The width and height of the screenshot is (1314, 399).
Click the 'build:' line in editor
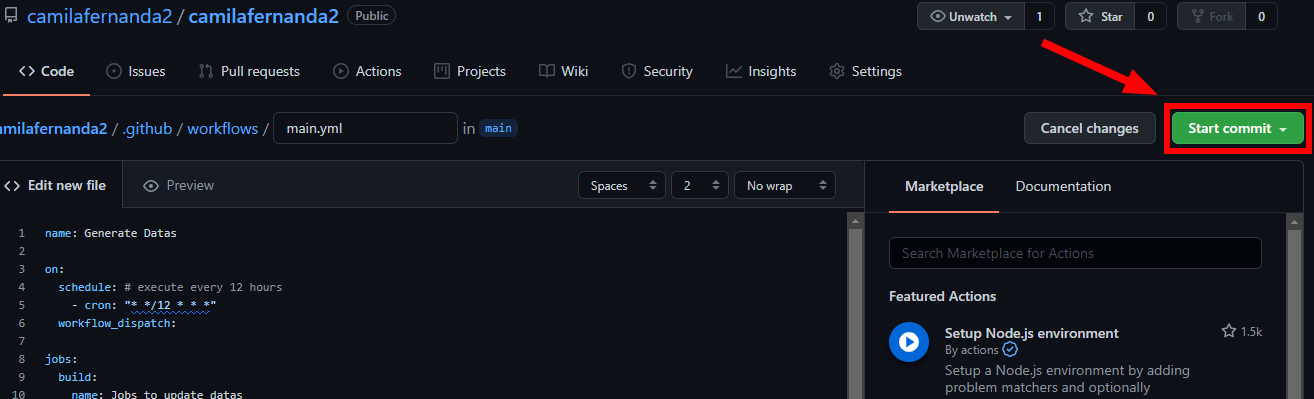click(x=77, y=377)
